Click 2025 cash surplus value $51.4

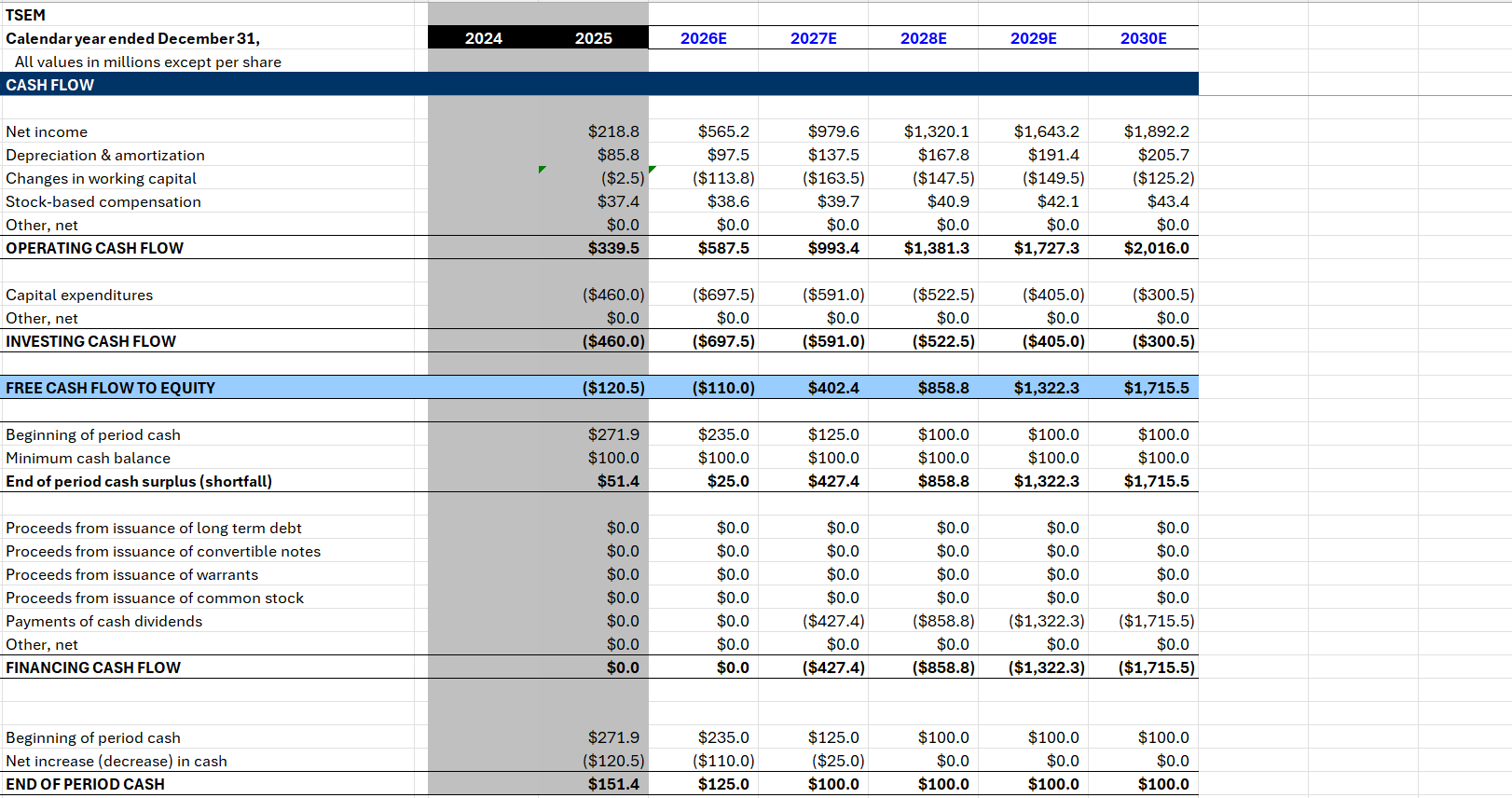tap(618, 481)
